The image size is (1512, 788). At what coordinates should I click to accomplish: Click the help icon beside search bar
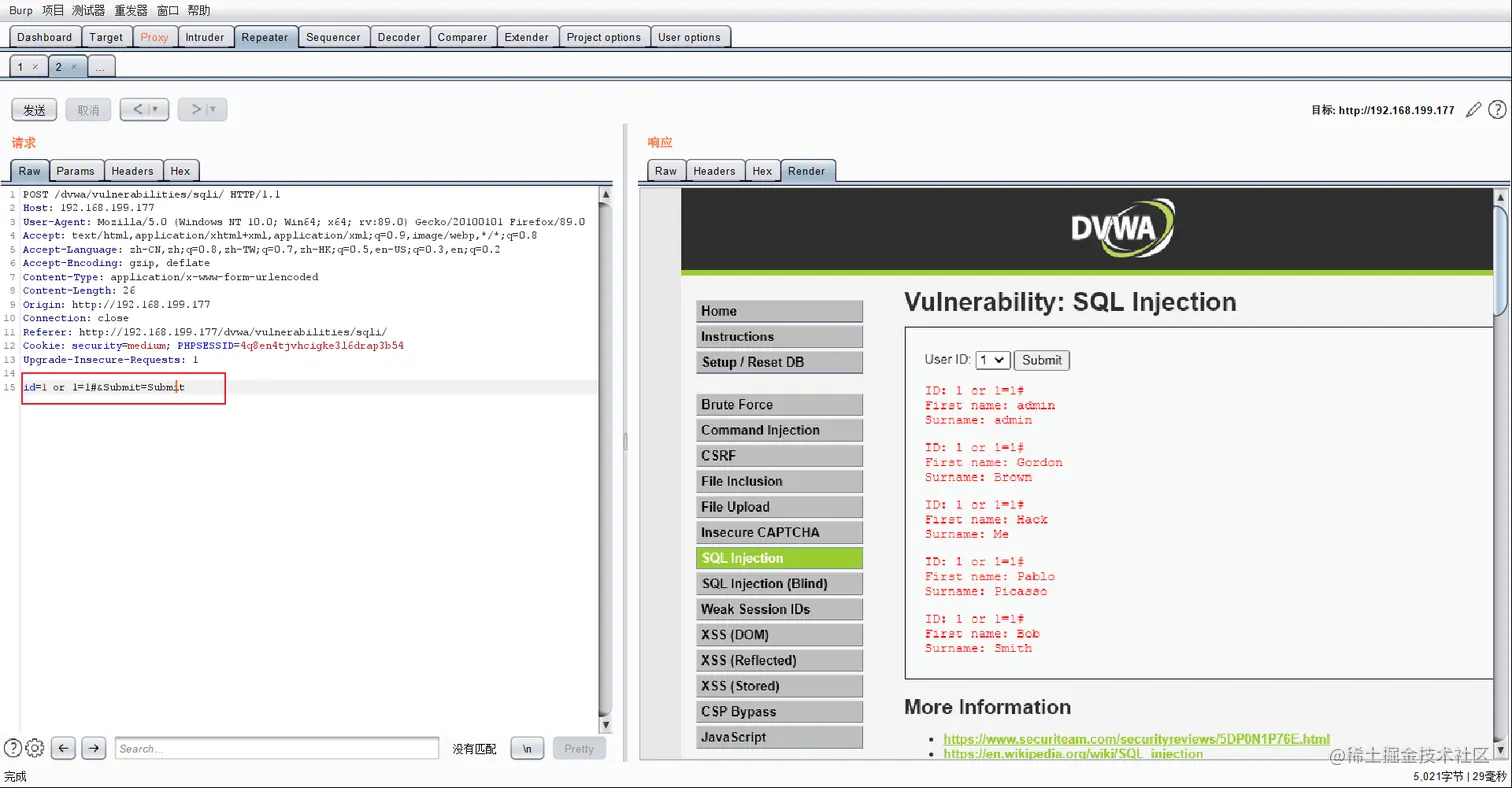point(13,747)
